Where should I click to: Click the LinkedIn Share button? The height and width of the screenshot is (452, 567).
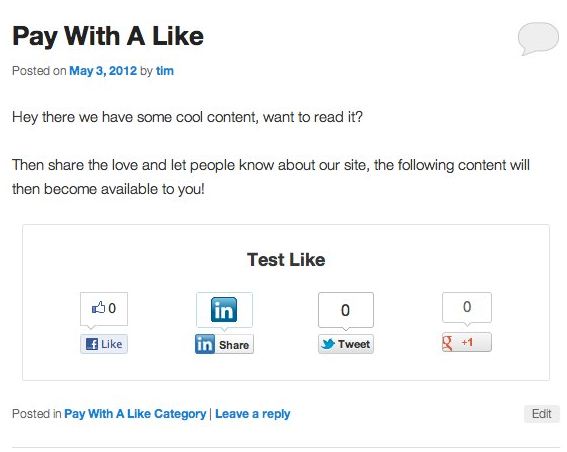[x=224, y=344]
